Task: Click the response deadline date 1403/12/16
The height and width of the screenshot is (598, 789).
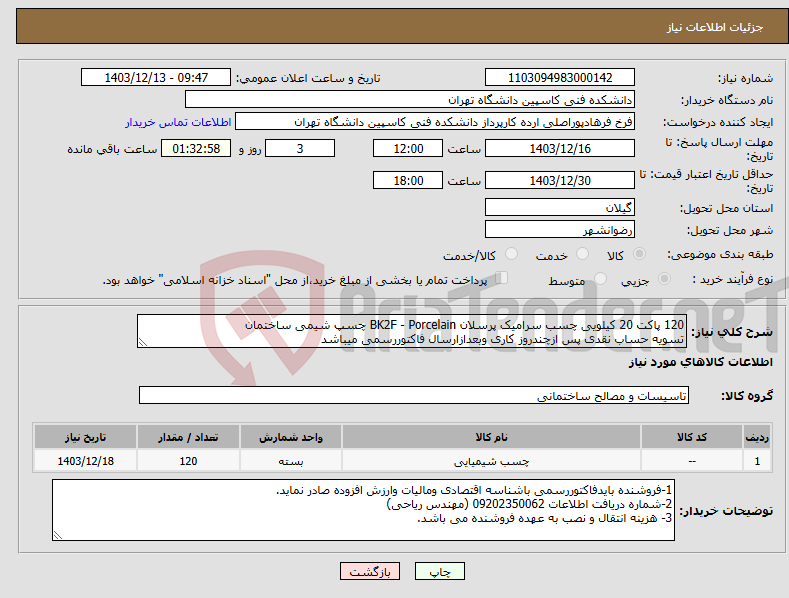Action: [x=560, y=148]
